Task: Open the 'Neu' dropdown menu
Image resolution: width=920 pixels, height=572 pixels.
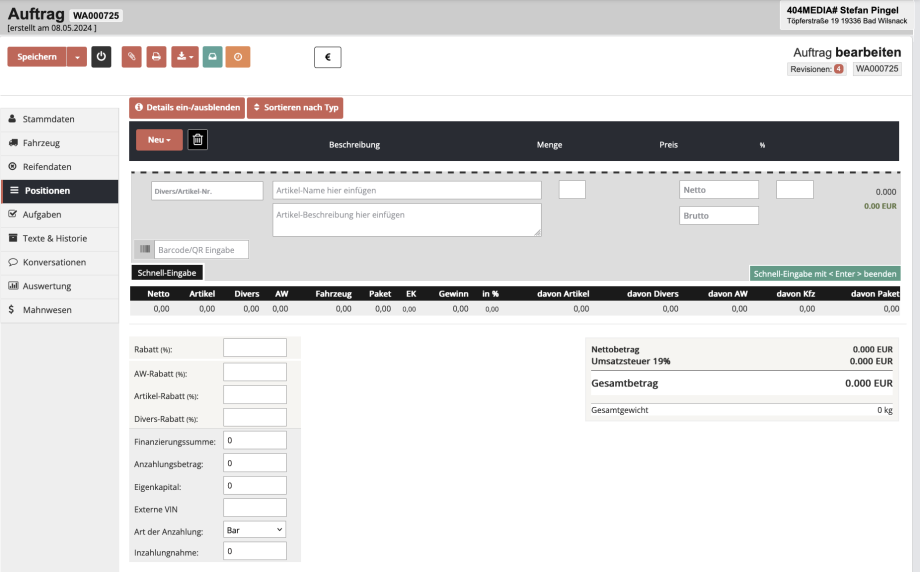Action: pos(159,140)
